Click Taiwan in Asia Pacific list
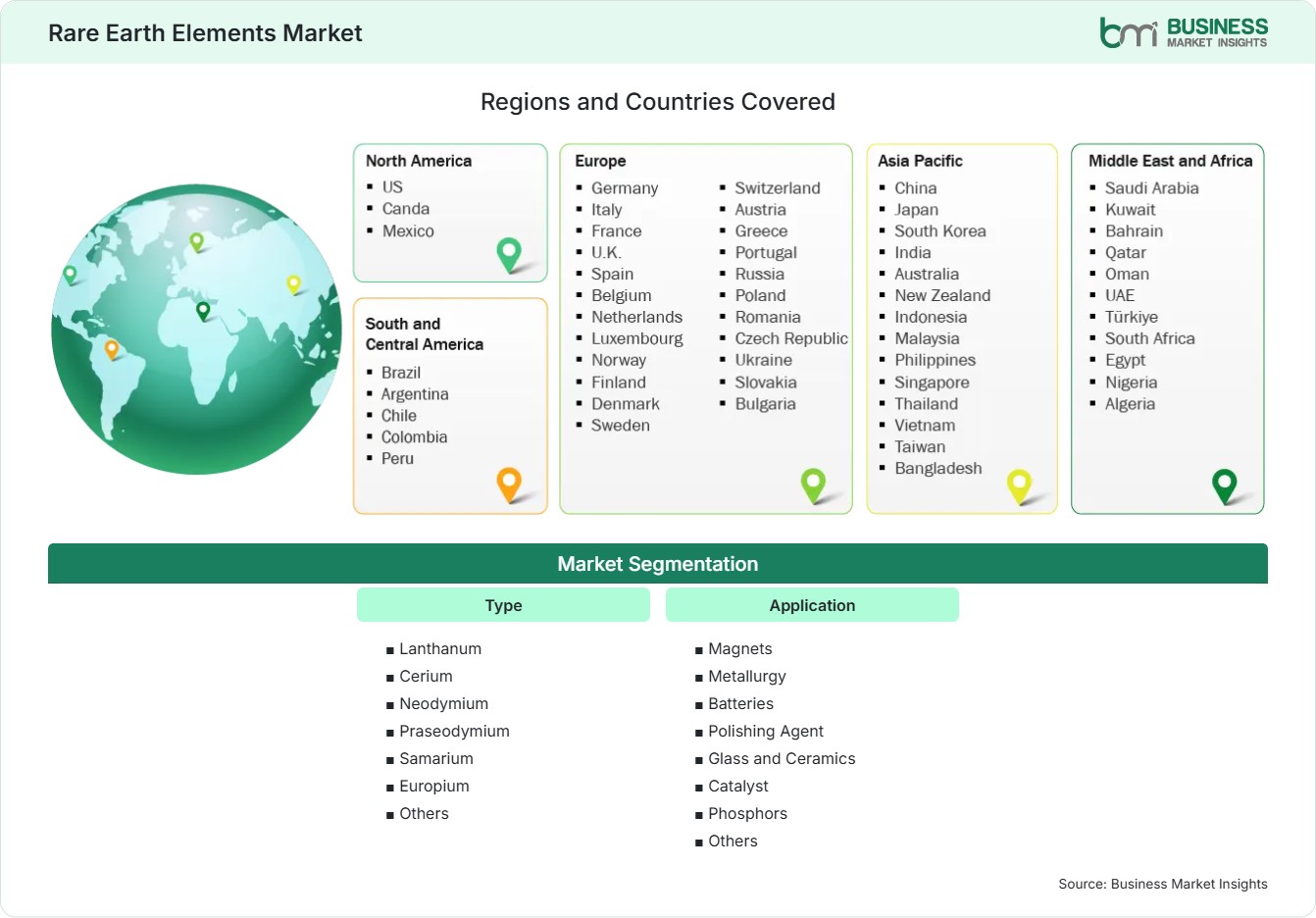The image size is (1316, 918). click(920, 447)
